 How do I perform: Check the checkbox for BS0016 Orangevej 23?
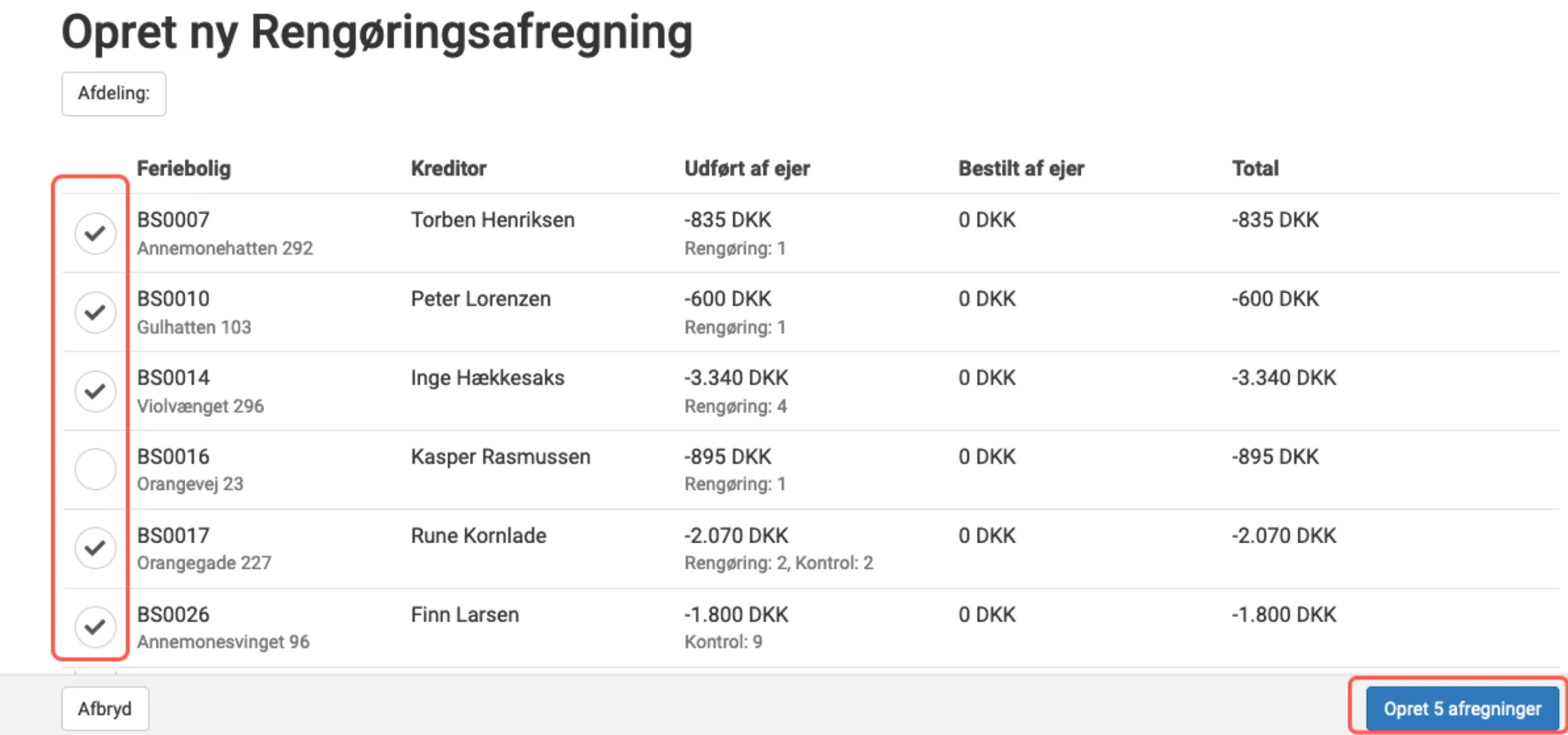(95, 469)
